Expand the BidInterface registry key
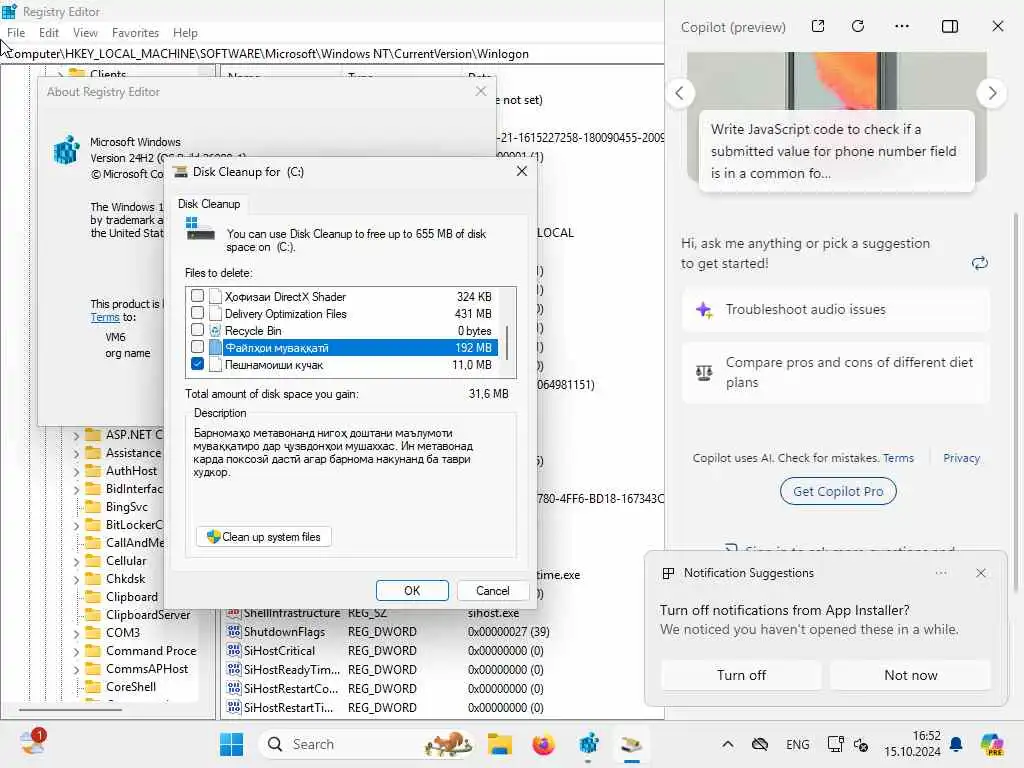 point(76,489)
